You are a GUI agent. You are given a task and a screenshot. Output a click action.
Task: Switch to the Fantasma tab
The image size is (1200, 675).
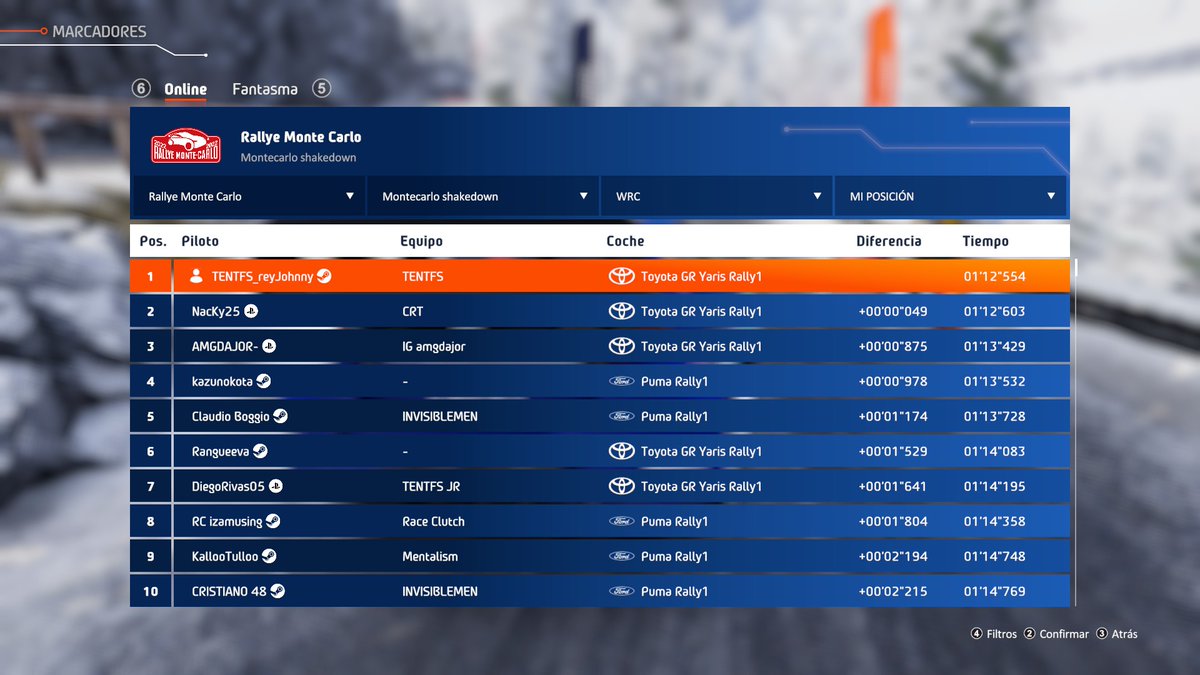click(x=265, y=89)
